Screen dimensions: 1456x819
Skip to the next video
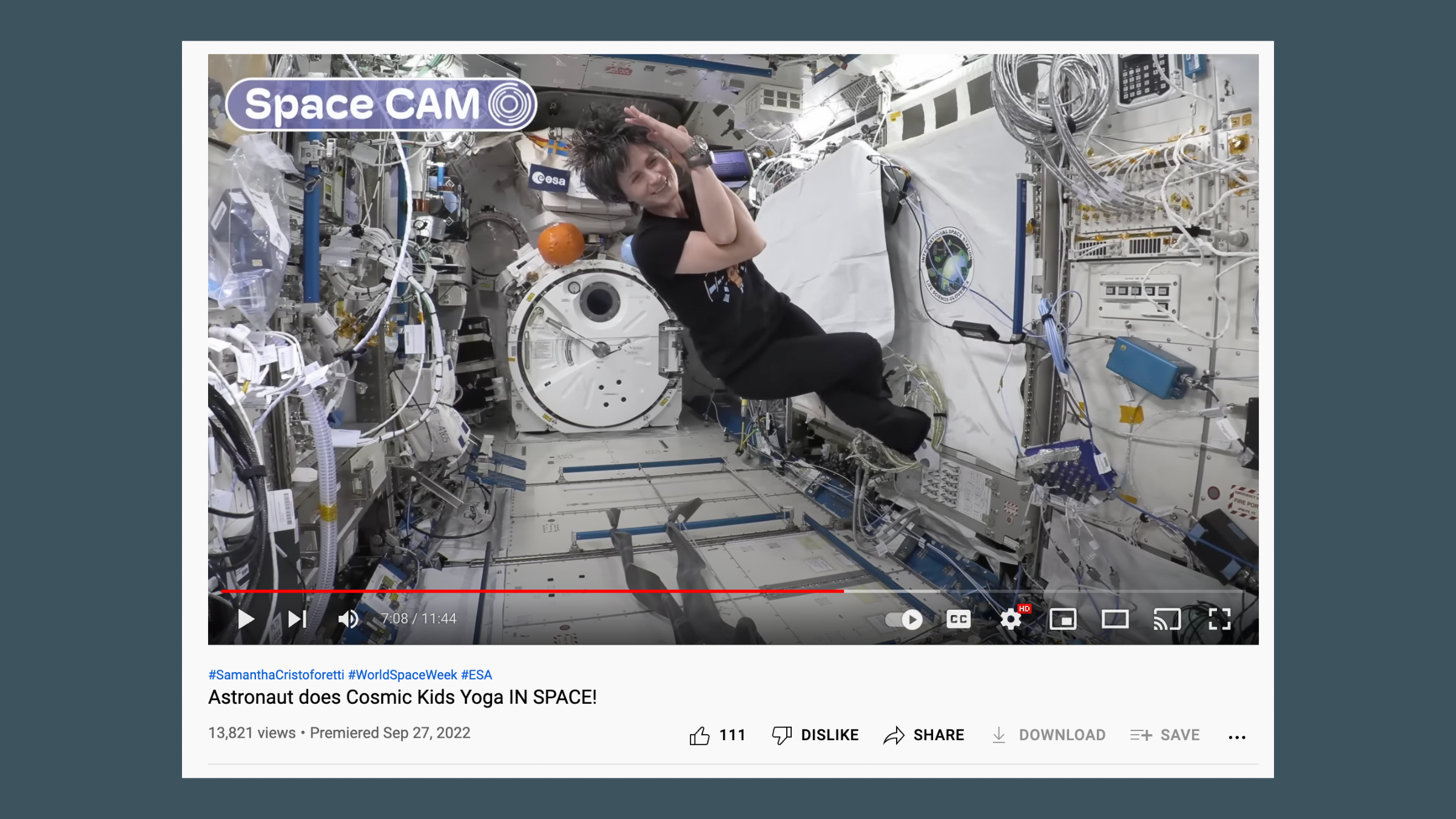pos(297,619)
